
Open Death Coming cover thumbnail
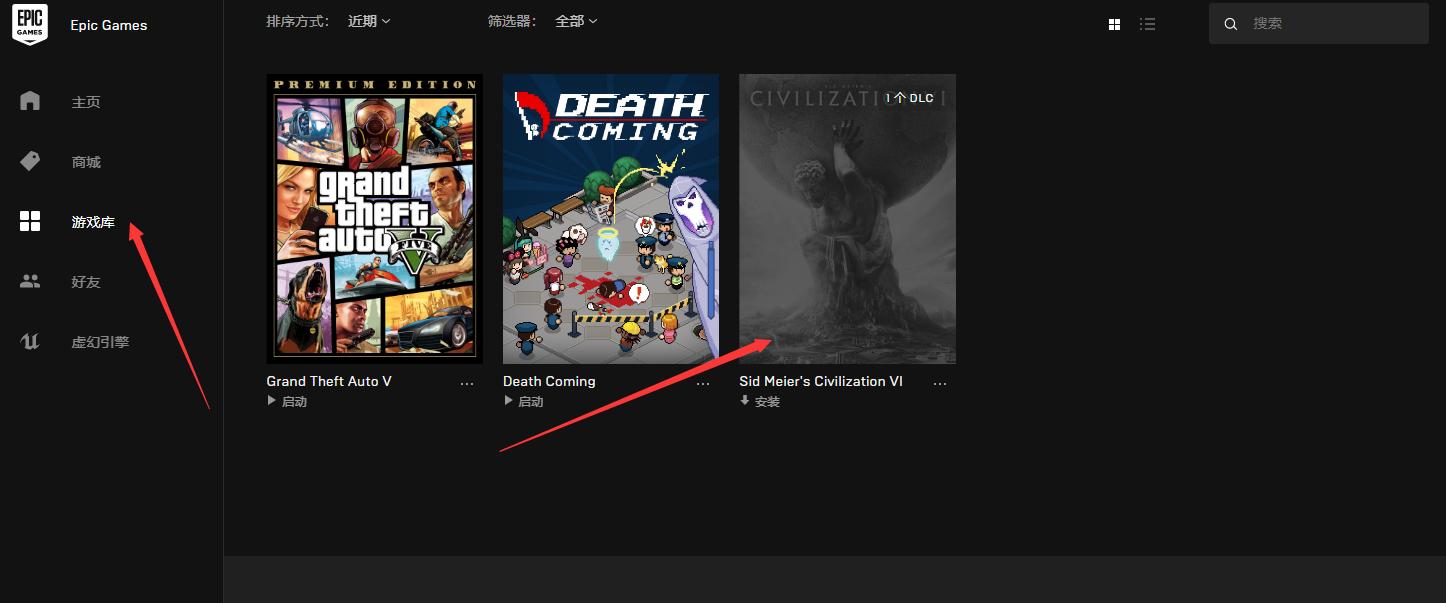(x=611, y=219)
